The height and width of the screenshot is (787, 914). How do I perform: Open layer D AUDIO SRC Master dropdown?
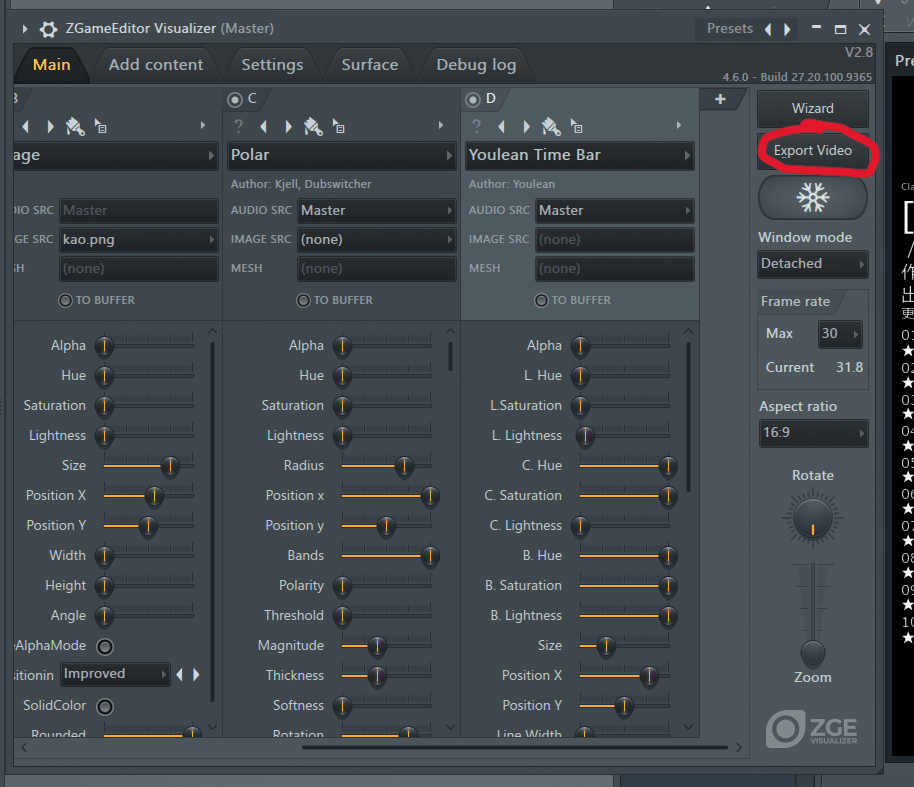click(x=614, y=210)
